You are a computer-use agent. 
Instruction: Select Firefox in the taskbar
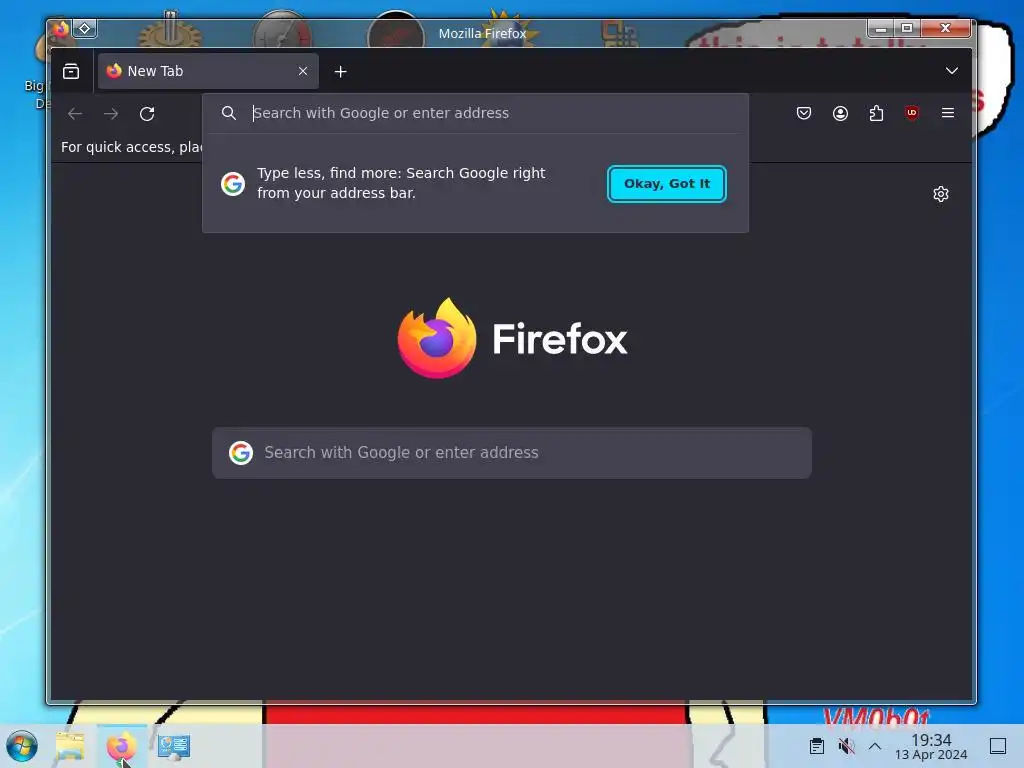[121, 746]
